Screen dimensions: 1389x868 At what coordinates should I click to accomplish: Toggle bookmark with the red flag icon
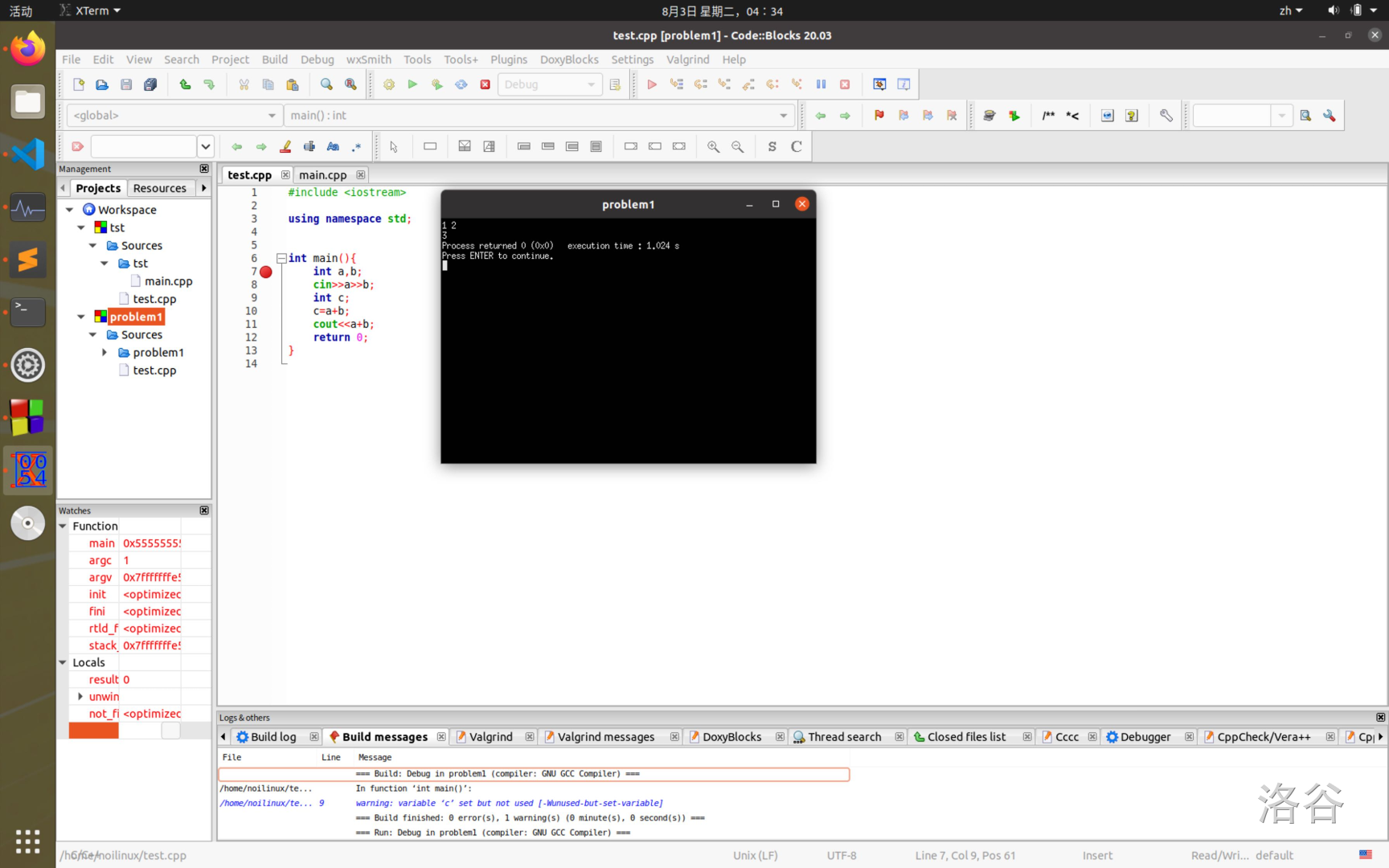(879, 116)
